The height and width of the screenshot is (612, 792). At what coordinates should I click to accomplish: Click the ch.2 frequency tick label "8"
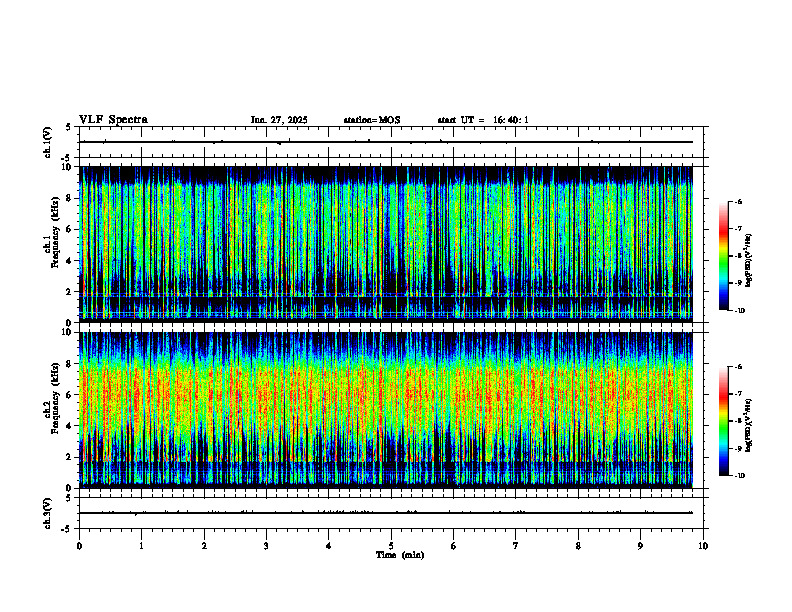(69, 364)
